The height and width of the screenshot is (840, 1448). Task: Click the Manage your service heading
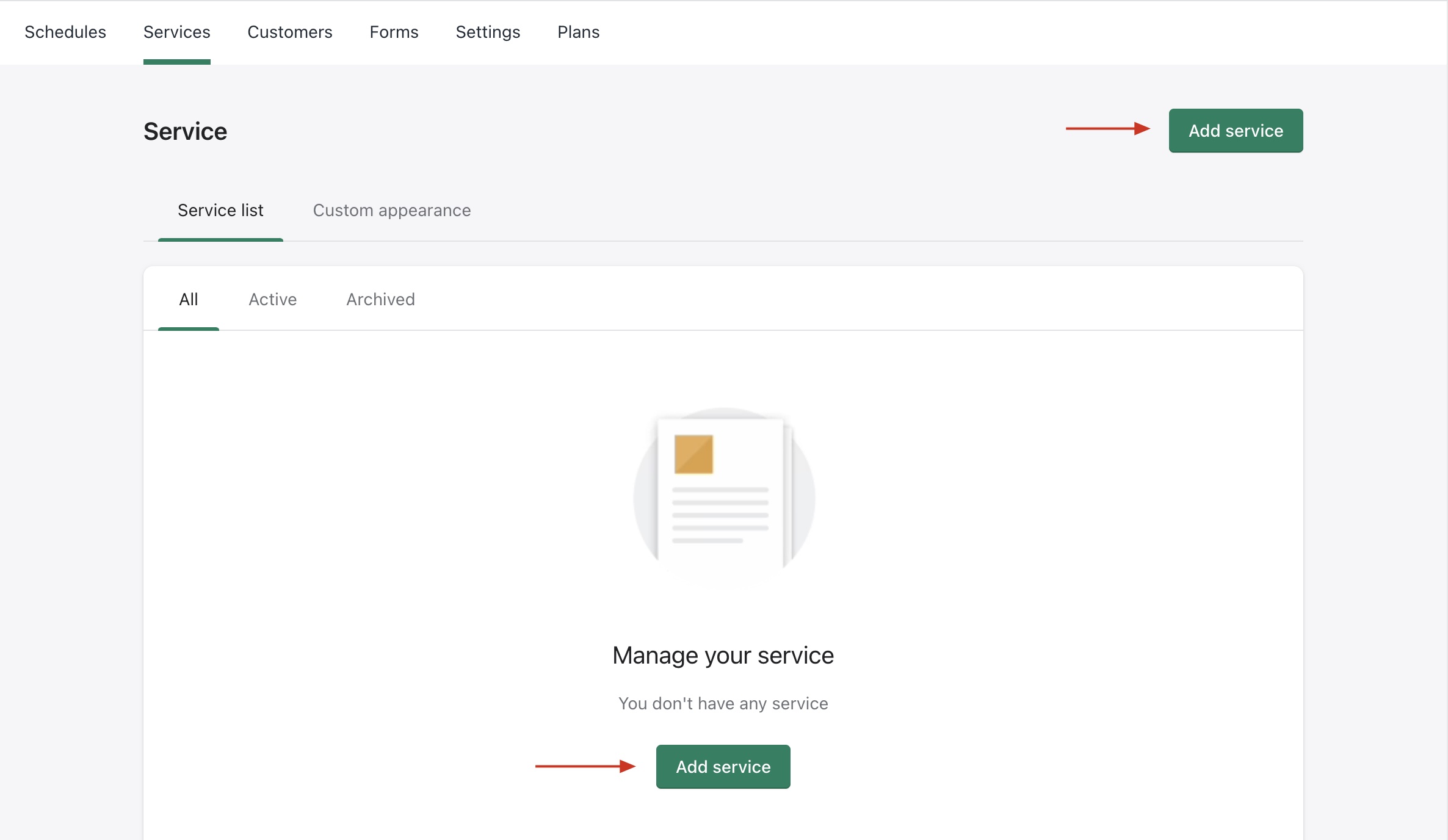(x=723, y=656)
